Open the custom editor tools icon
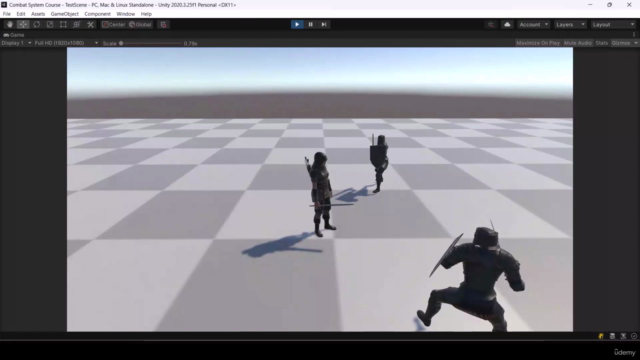The height and width of the screenshot is (360, 640). point(90,24)
